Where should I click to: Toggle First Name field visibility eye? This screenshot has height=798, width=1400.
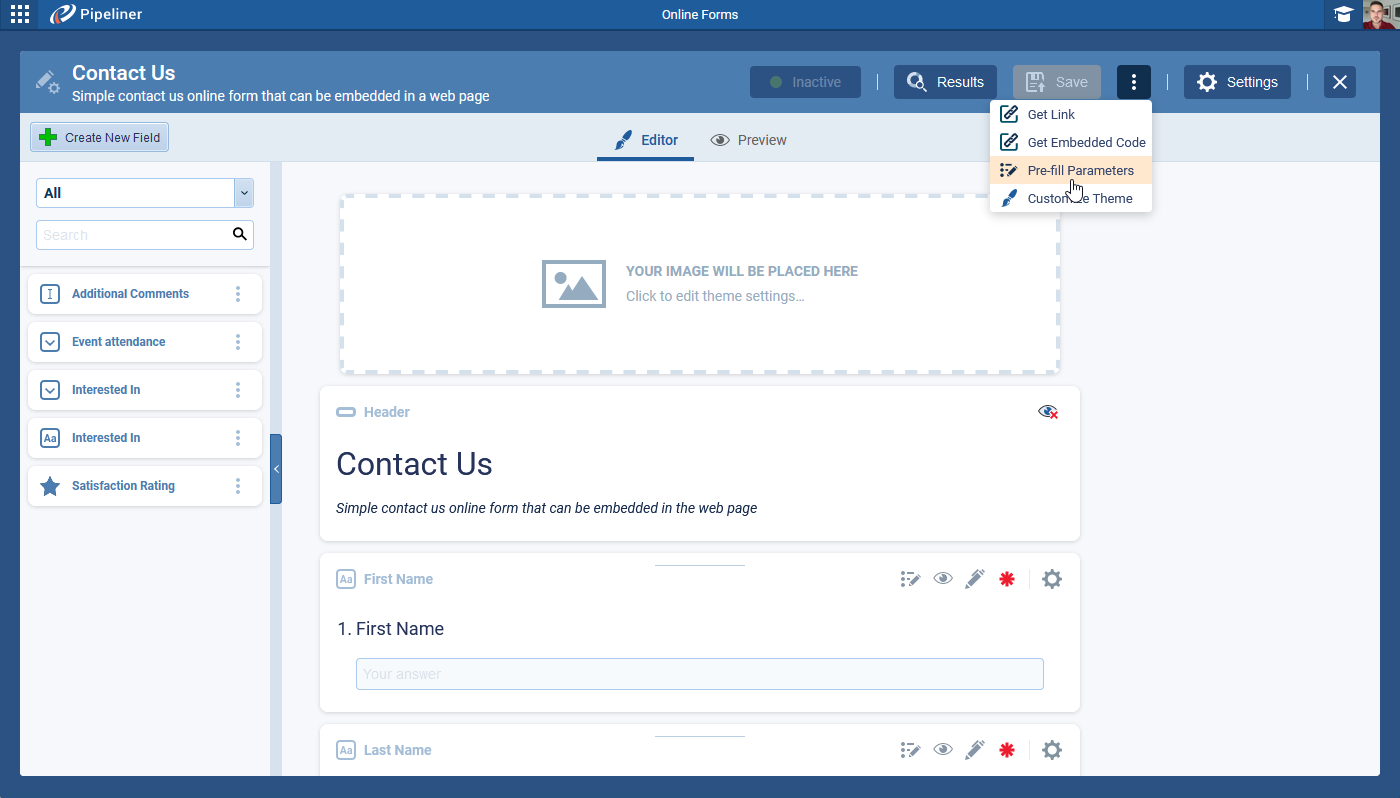(943, 579)
